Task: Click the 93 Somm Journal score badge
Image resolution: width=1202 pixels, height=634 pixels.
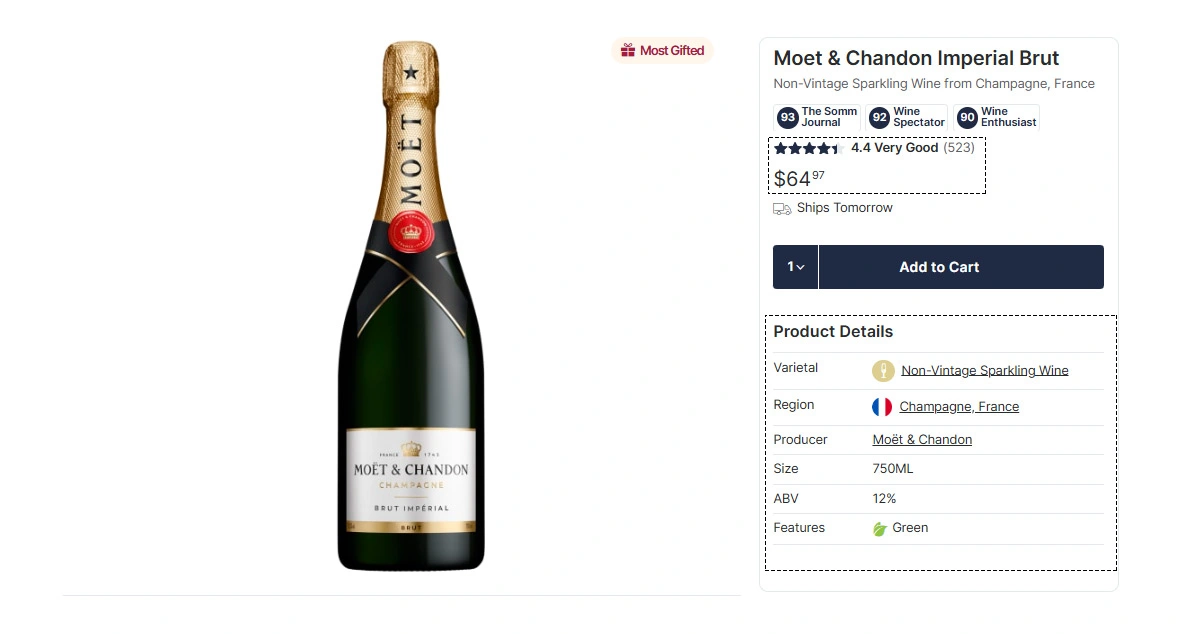Action: point(817,118)
